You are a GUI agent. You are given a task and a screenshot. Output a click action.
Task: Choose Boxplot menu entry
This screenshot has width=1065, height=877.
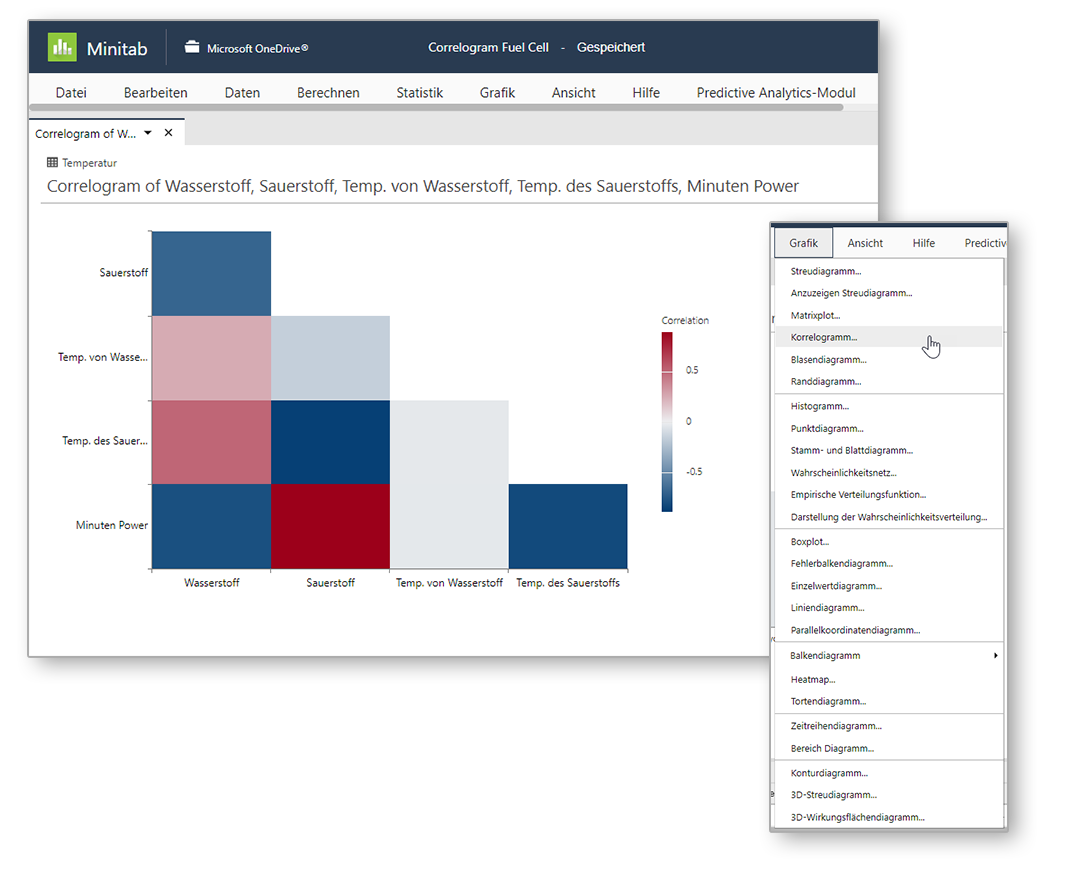pos(810,542)
